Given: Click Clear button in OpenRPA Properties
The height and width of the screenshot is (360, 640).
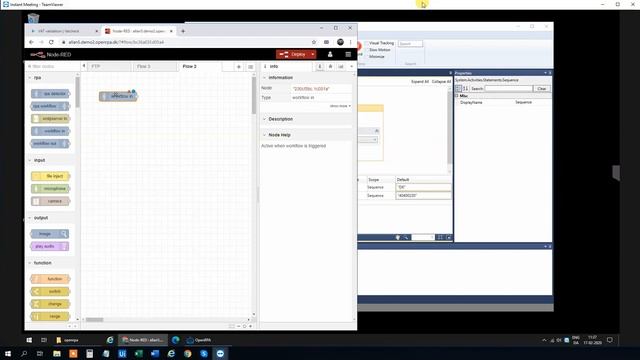Looking at the screenshot, I should [542, 89].
